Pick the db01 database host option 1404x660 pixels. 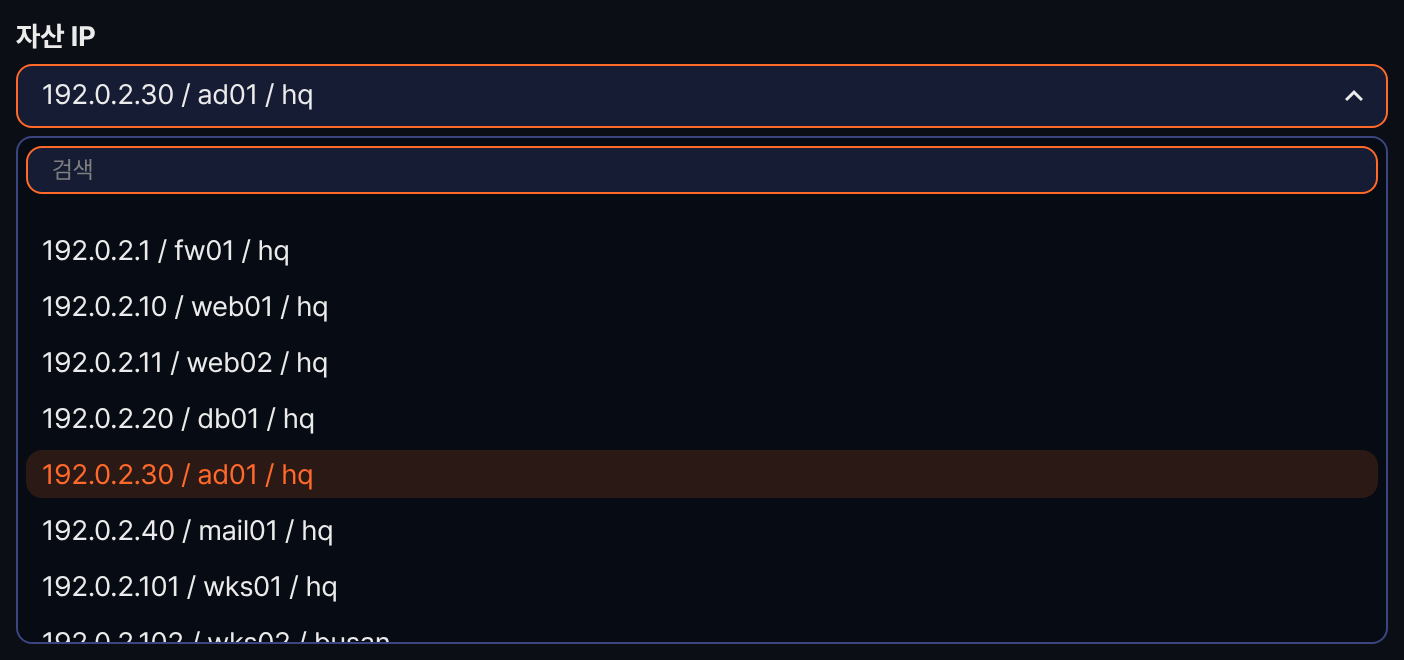tap(702, 418)
